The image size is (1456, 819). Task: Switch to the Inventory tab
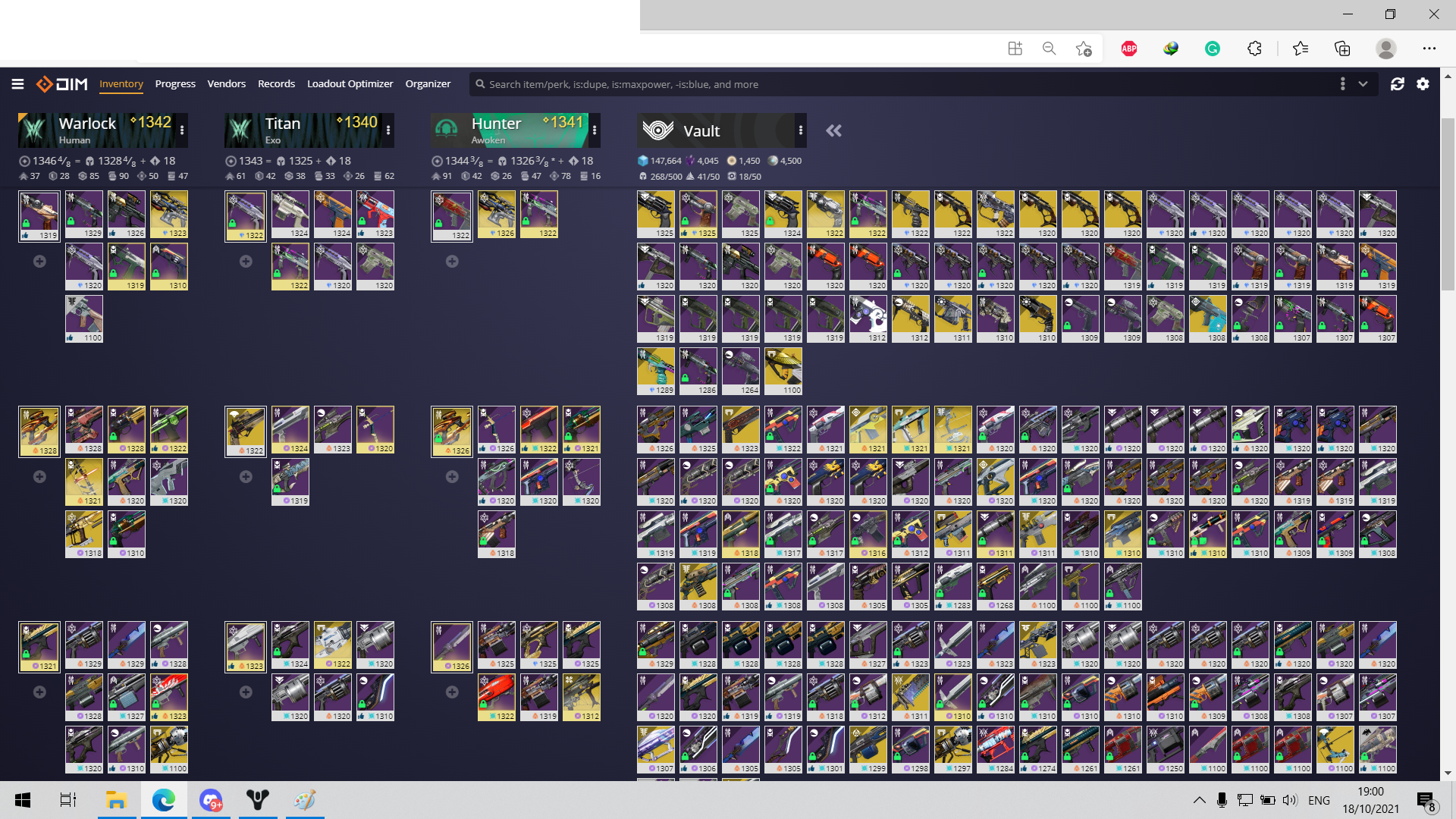point(121,84)
